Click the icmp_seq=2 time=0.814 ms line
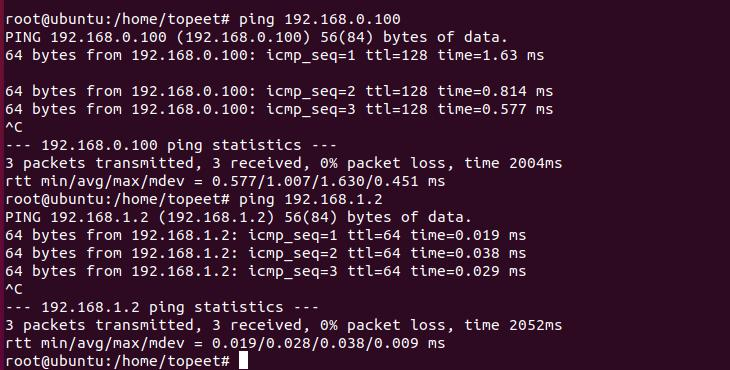This screenshot has height=370, width=730. point(279,91)
